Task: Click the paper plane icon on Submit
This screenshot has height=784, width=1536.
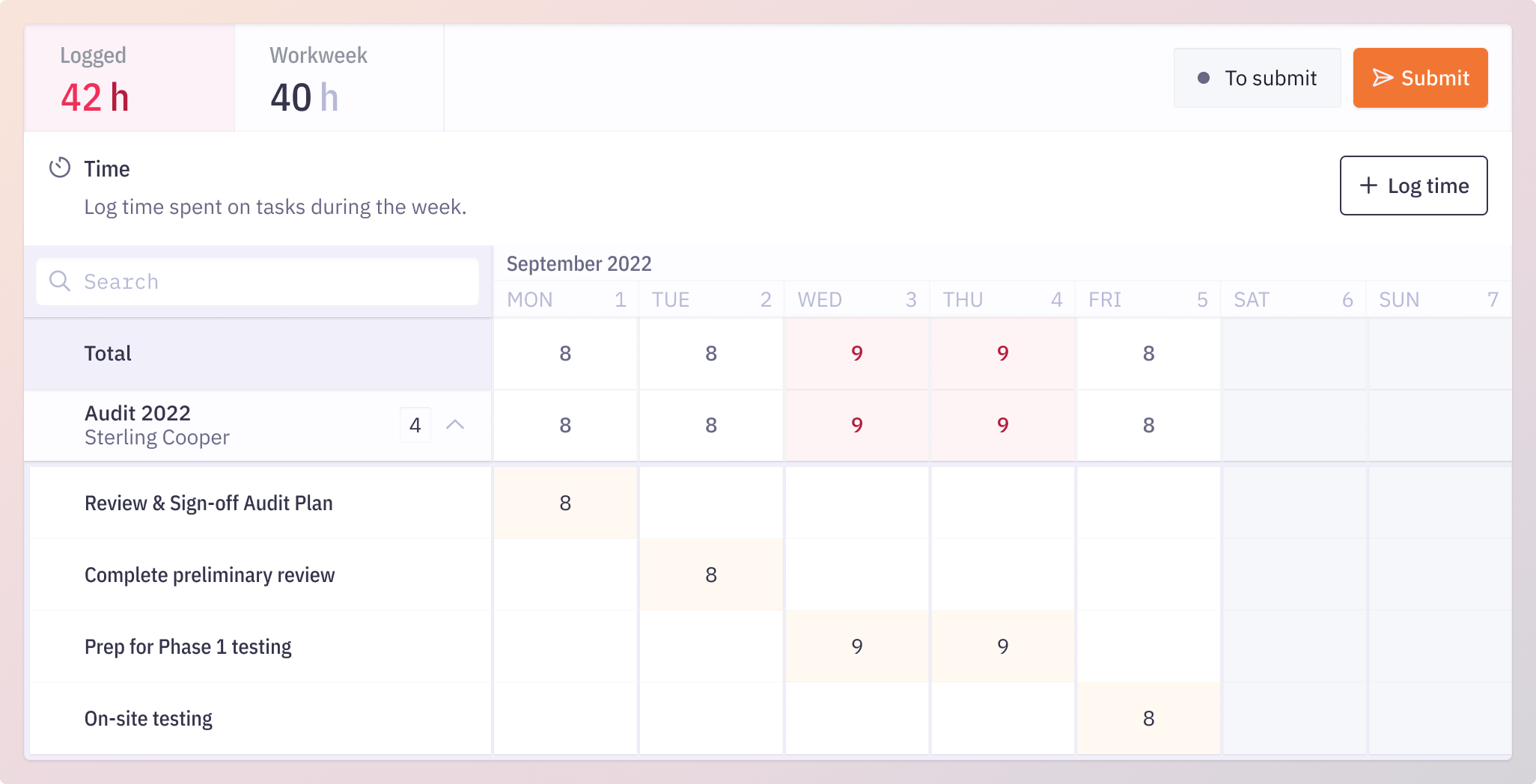Action: [1383, 78]
